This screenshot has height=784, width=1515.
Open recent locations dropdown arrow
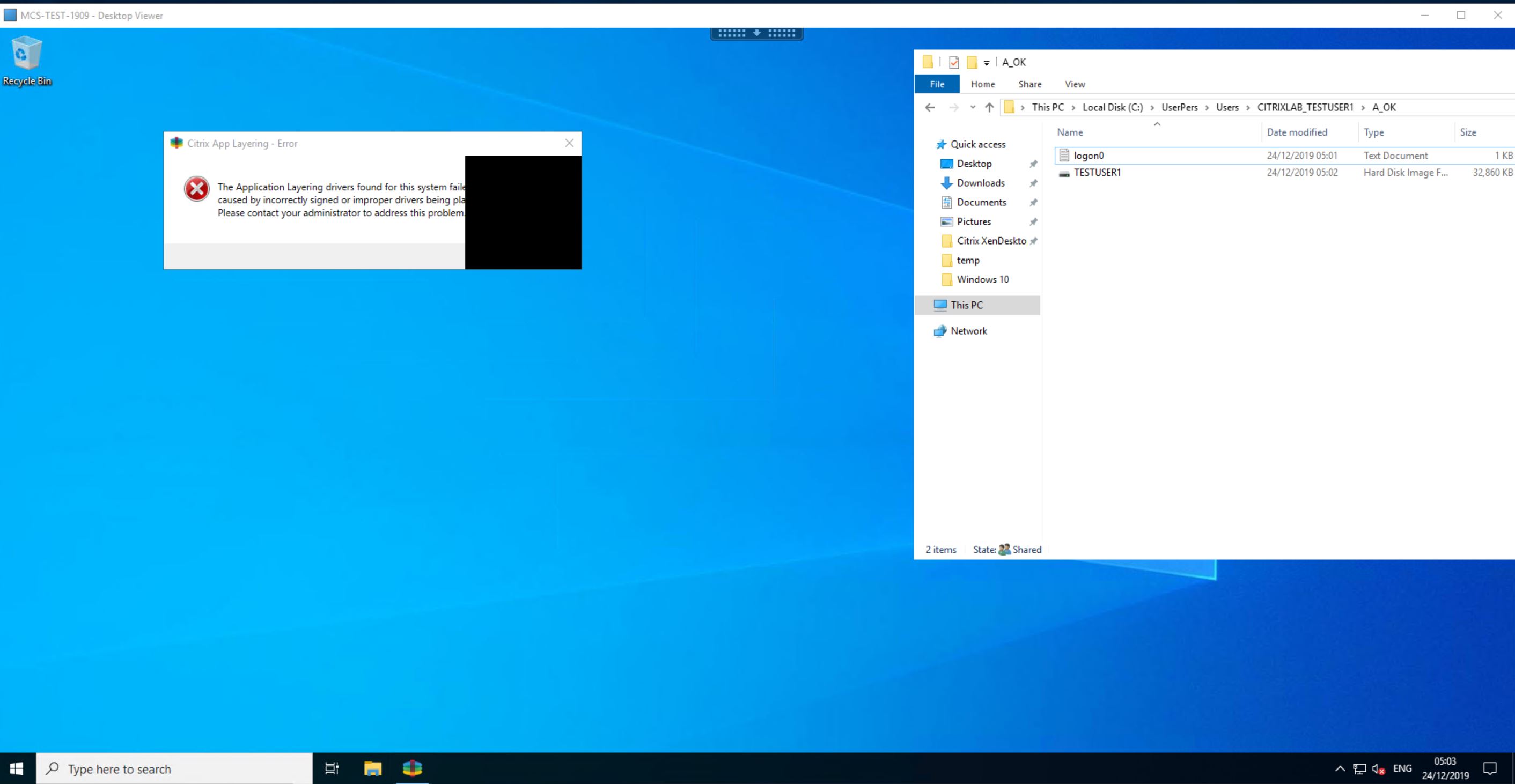(x=972, y=108)
